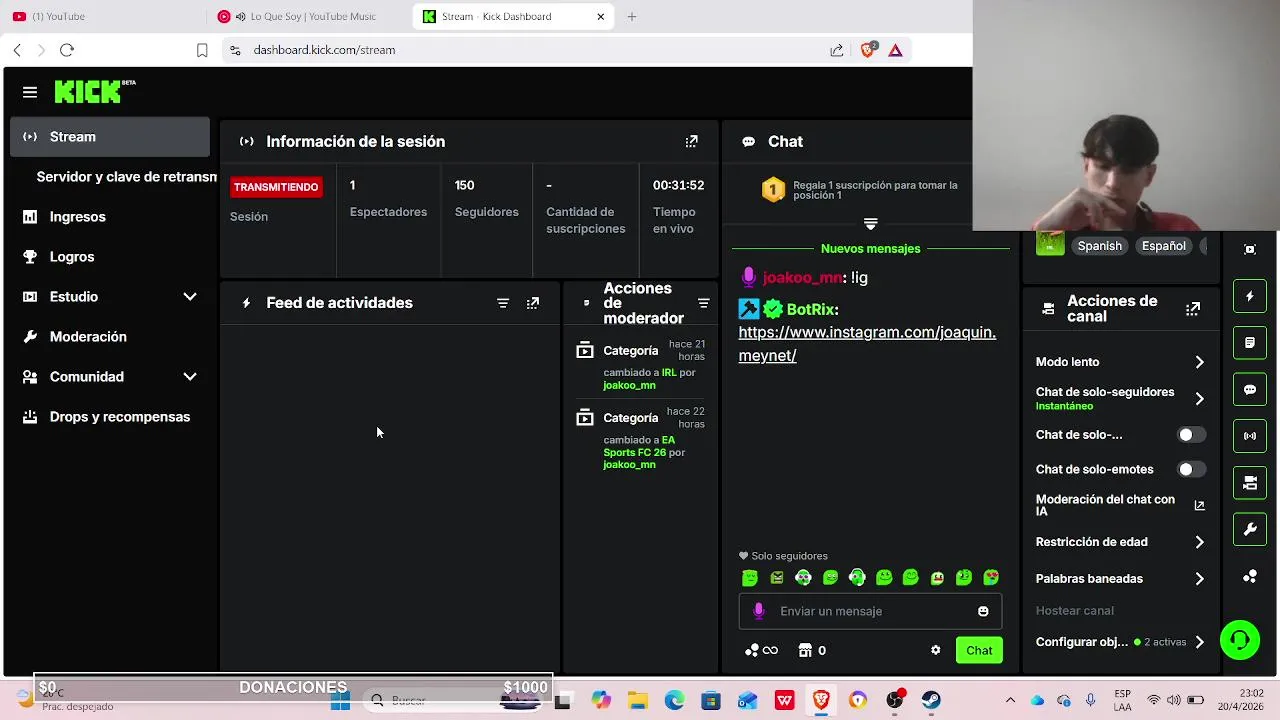Click the wrench moderator sidebar icon on right rail
Viewport: 1280px width, 720px height.
pyautogui.click(x=1250, y=530)
